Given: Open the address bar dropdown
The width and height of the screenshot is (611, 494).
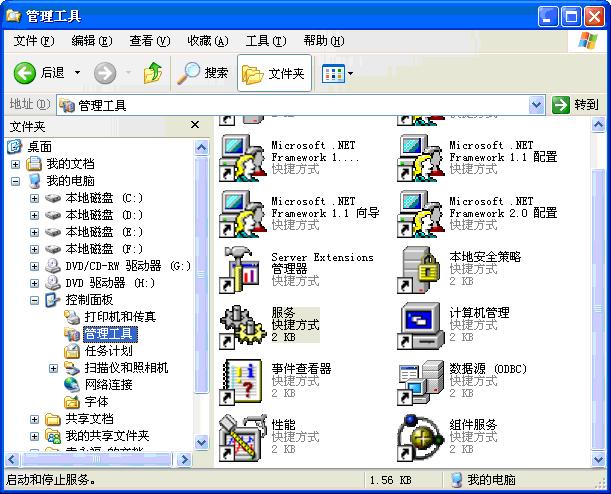Looking at the screenshot, I should (x=536, y=105).
